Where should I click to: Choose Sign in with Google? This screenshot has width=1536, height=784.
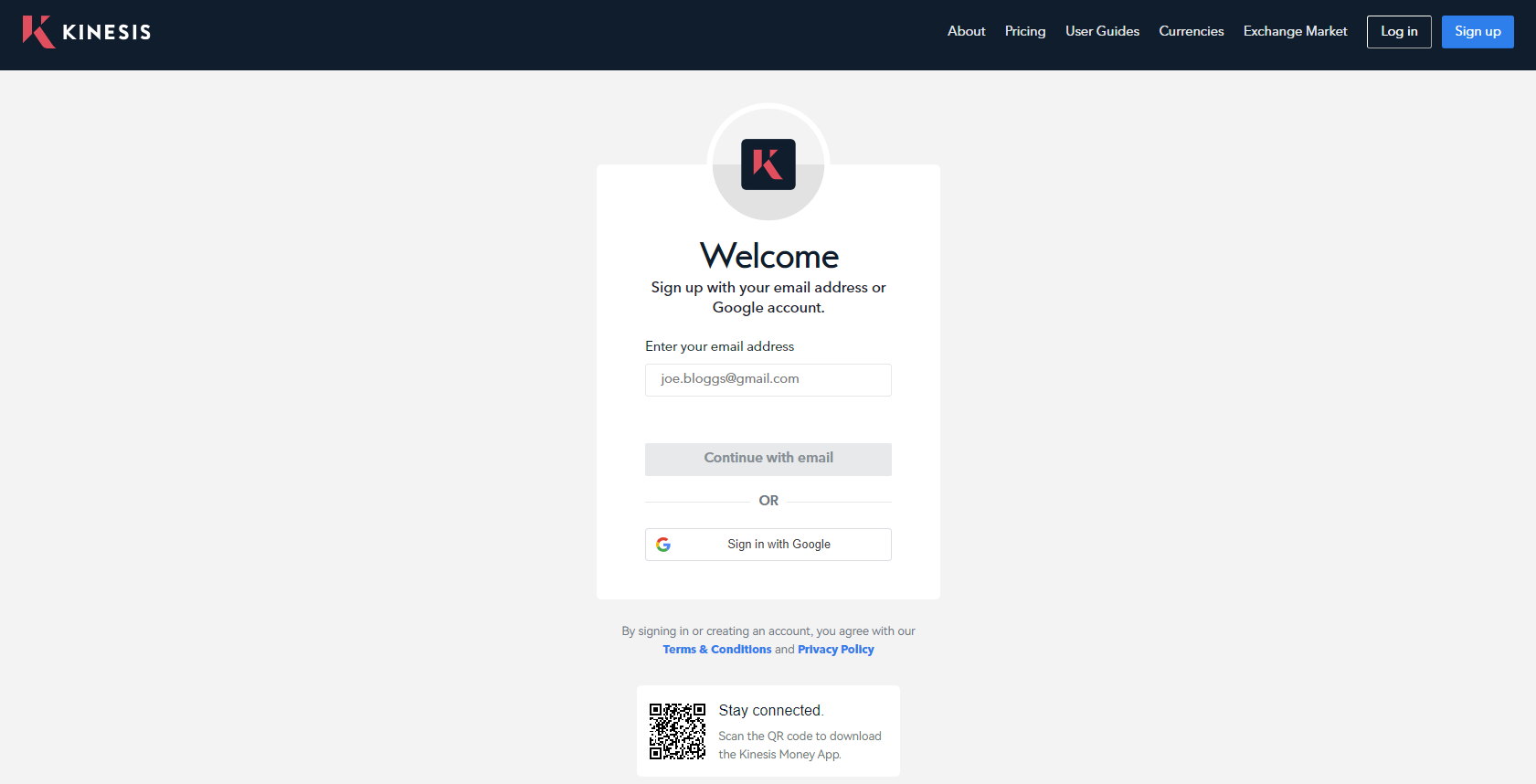pyautogui.click(x=768, y=545)
